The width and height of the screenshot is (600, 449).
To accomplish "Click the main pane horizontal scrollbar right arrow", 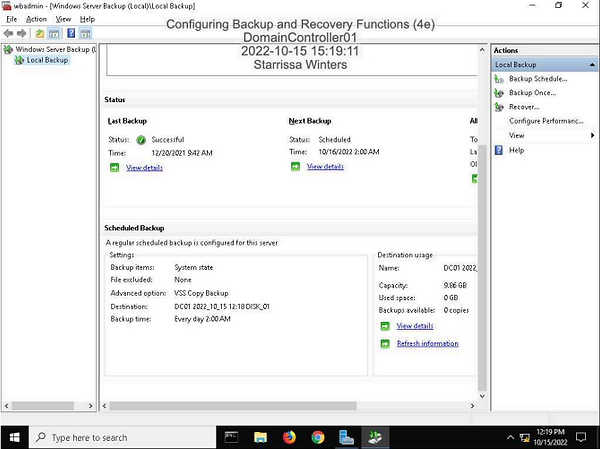I will coord(472,406).
